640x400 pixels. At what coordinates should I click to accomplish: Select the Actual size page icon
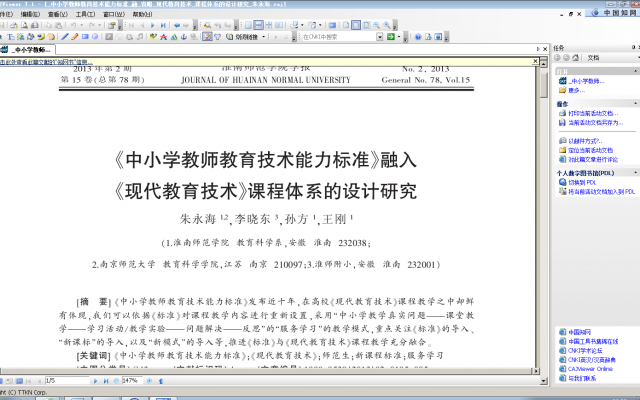346,25
